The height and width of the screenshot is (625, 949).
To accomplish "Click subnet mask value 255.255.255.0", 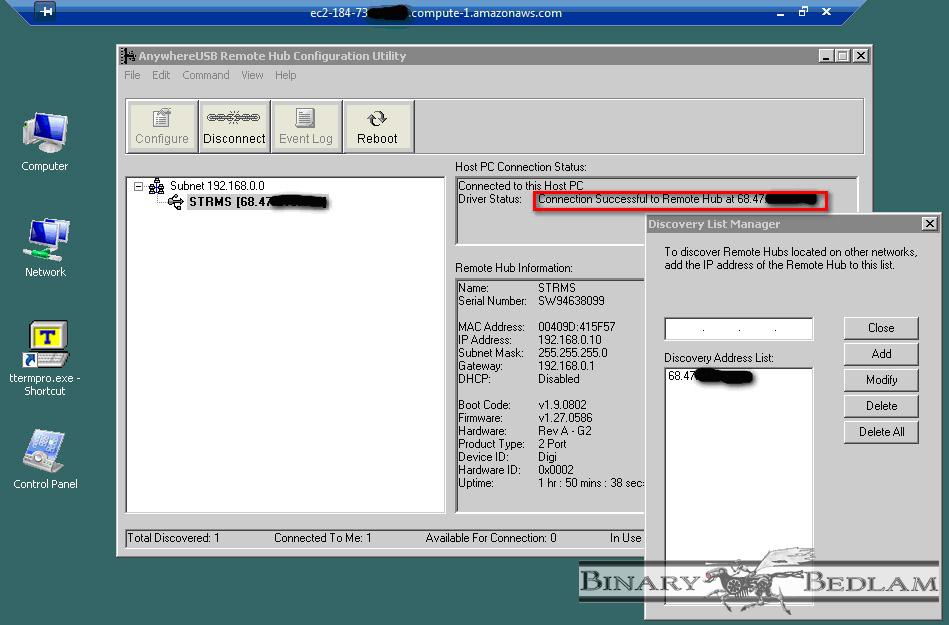I will [573, 353].
